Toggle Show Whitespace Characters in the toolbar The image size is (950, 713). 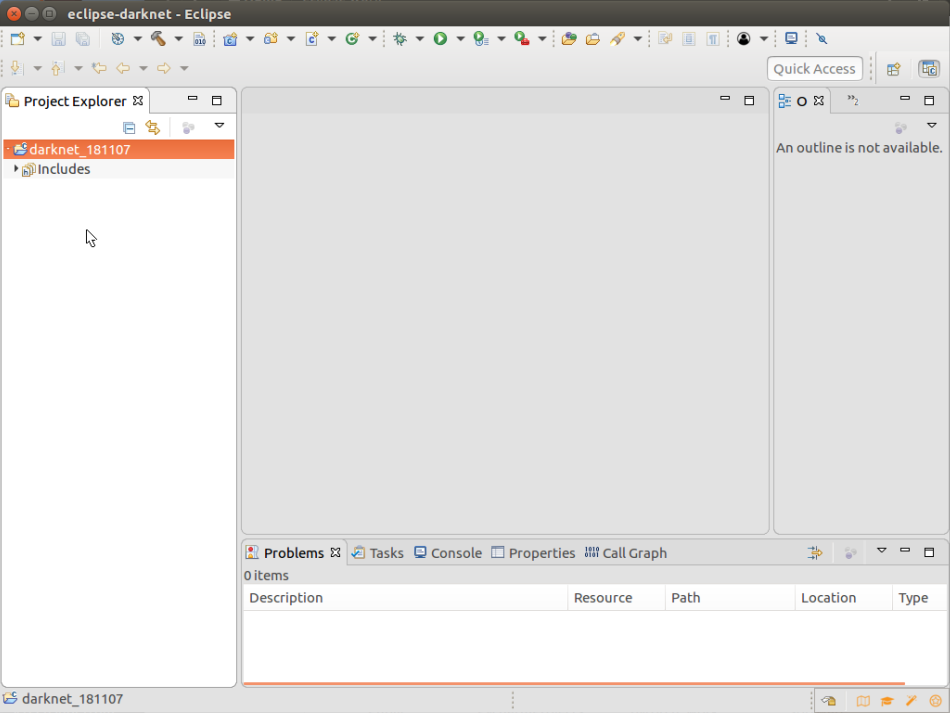[x=712, y=38]
